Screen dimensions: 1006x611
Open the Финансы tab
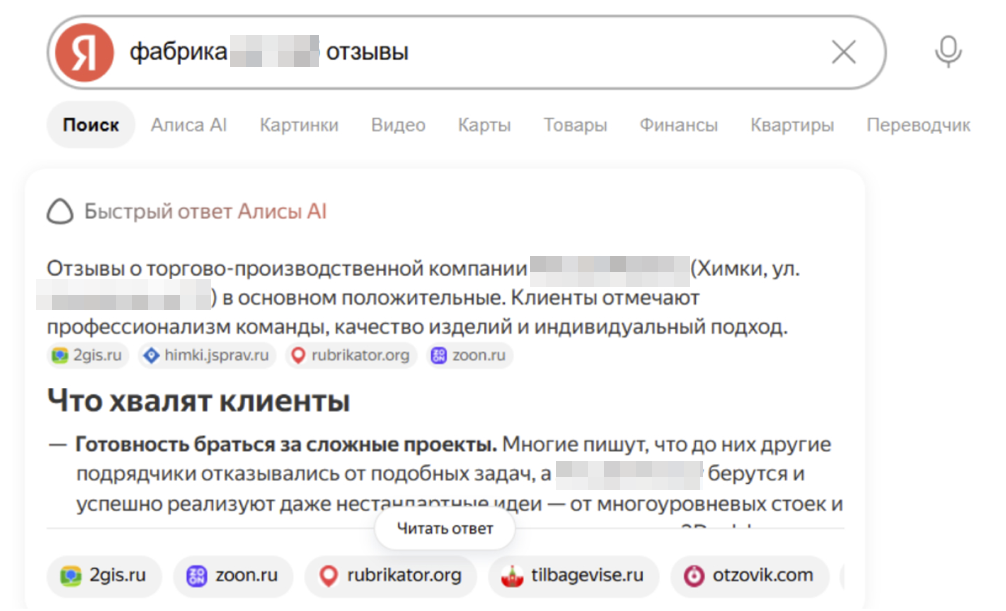point(679,125)
